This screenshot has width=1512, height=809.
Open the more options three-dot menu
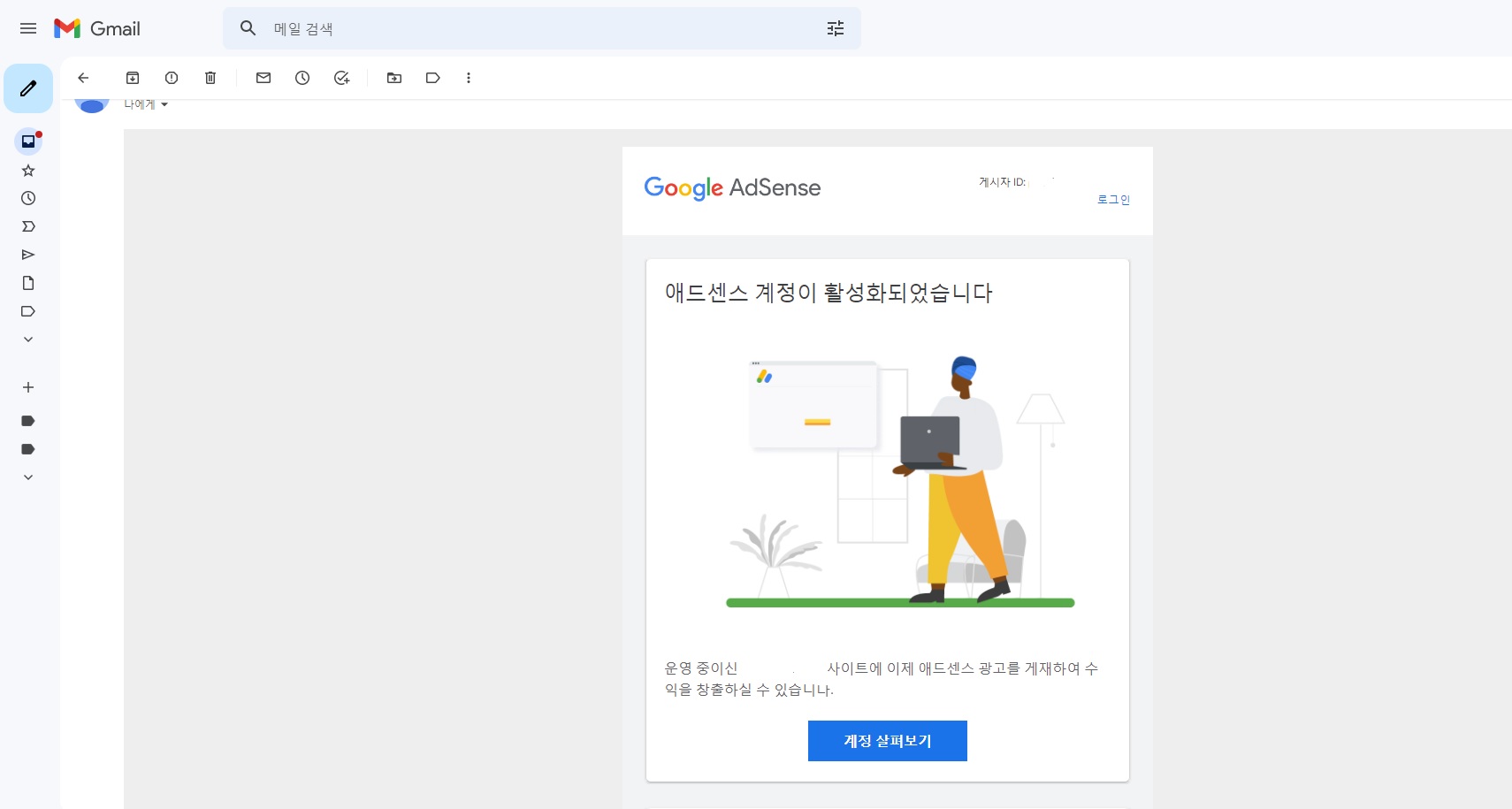coord(469,78)
